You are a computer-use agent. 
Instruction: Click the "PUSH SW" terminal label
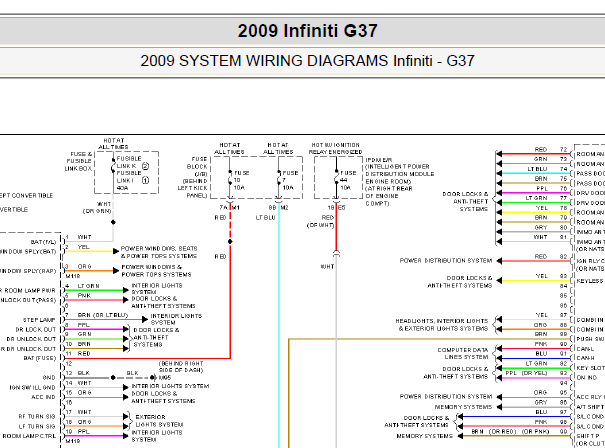[x=590, y=339]
